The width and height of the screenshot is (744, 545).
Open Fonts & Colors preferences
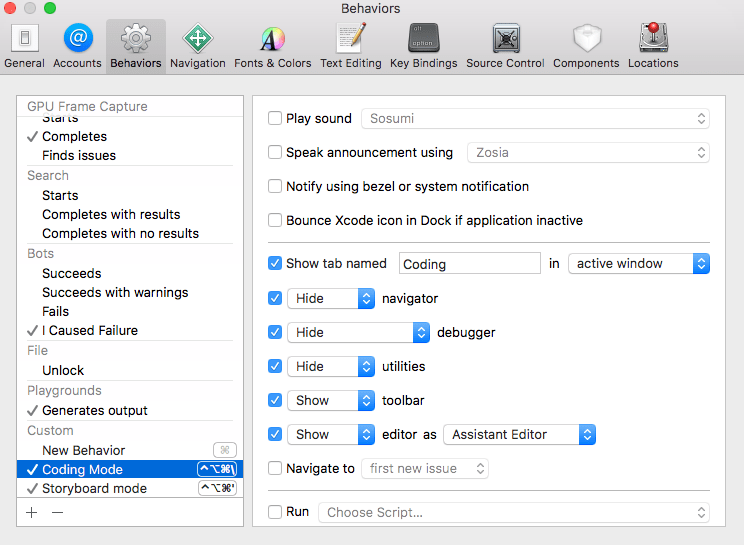coord(272,46)
